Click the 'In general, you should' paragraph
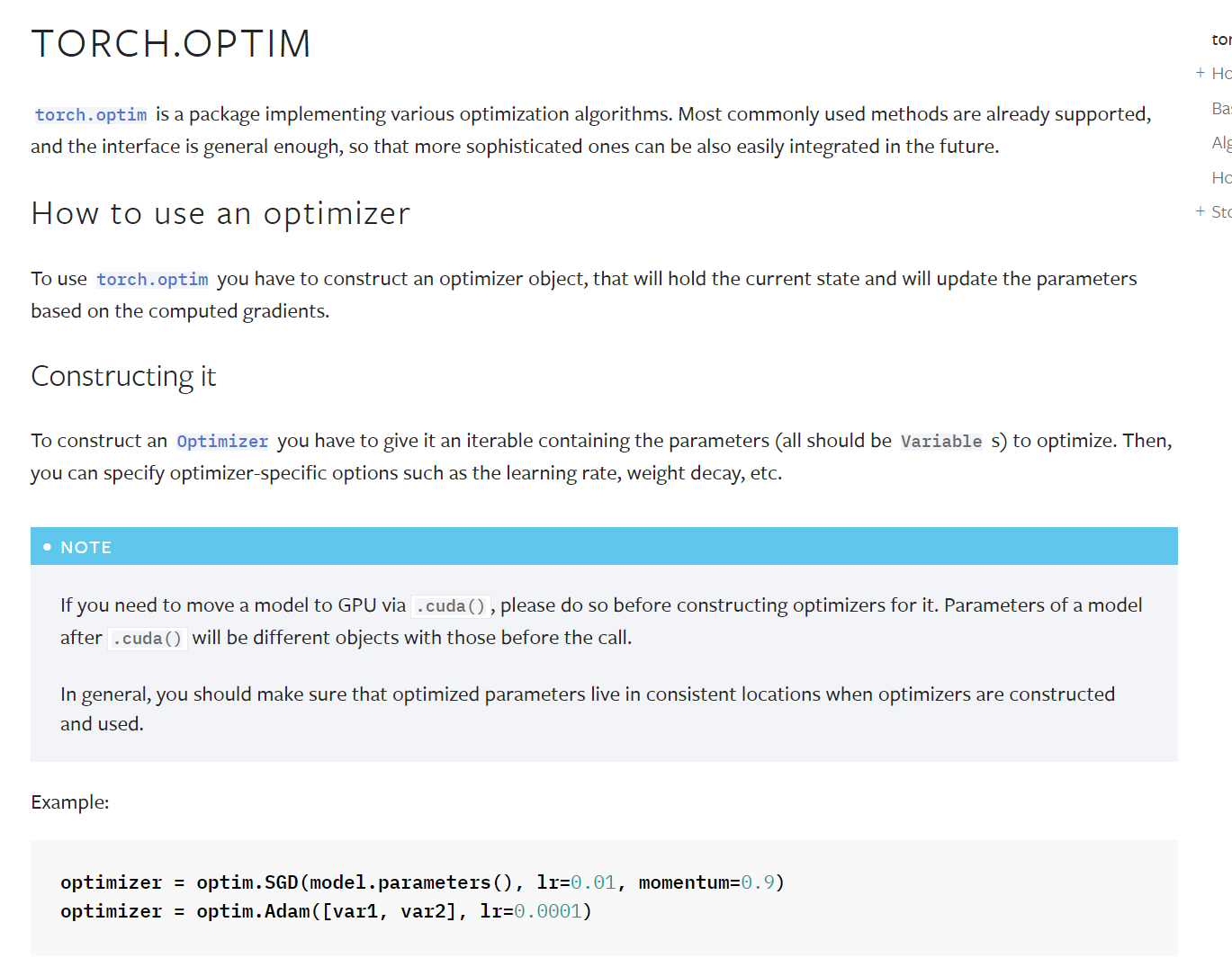 click(588, 709)
